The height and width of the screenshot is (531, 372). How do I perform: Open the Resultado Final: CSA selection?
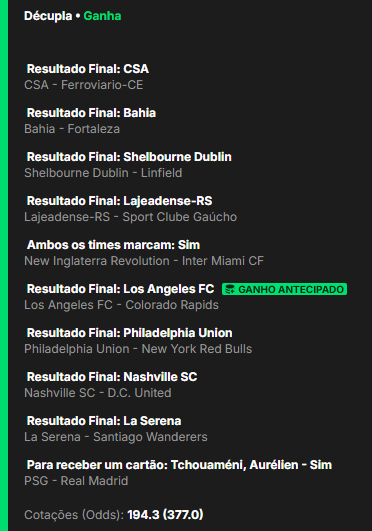tap(88, 69)
